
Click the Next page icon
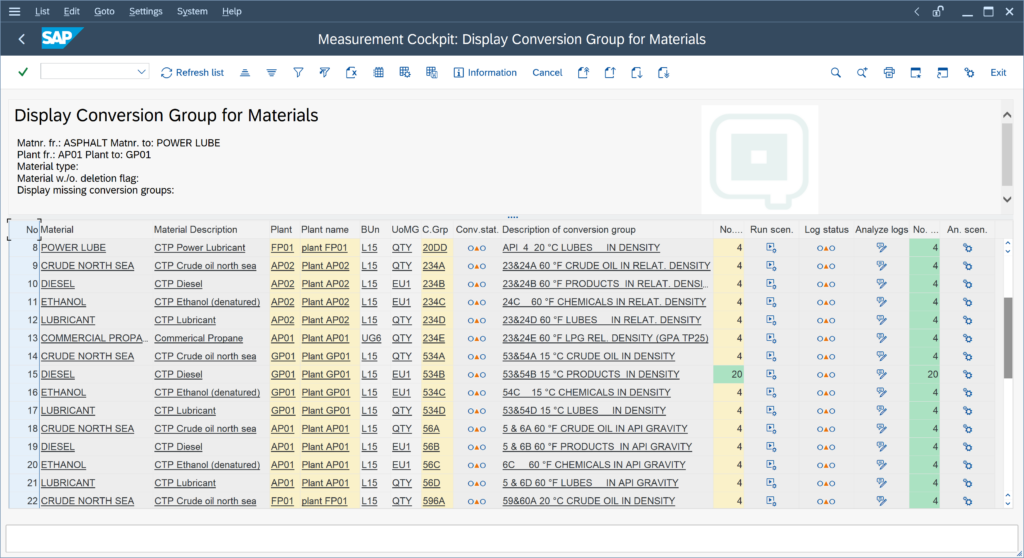click(637, 73)
